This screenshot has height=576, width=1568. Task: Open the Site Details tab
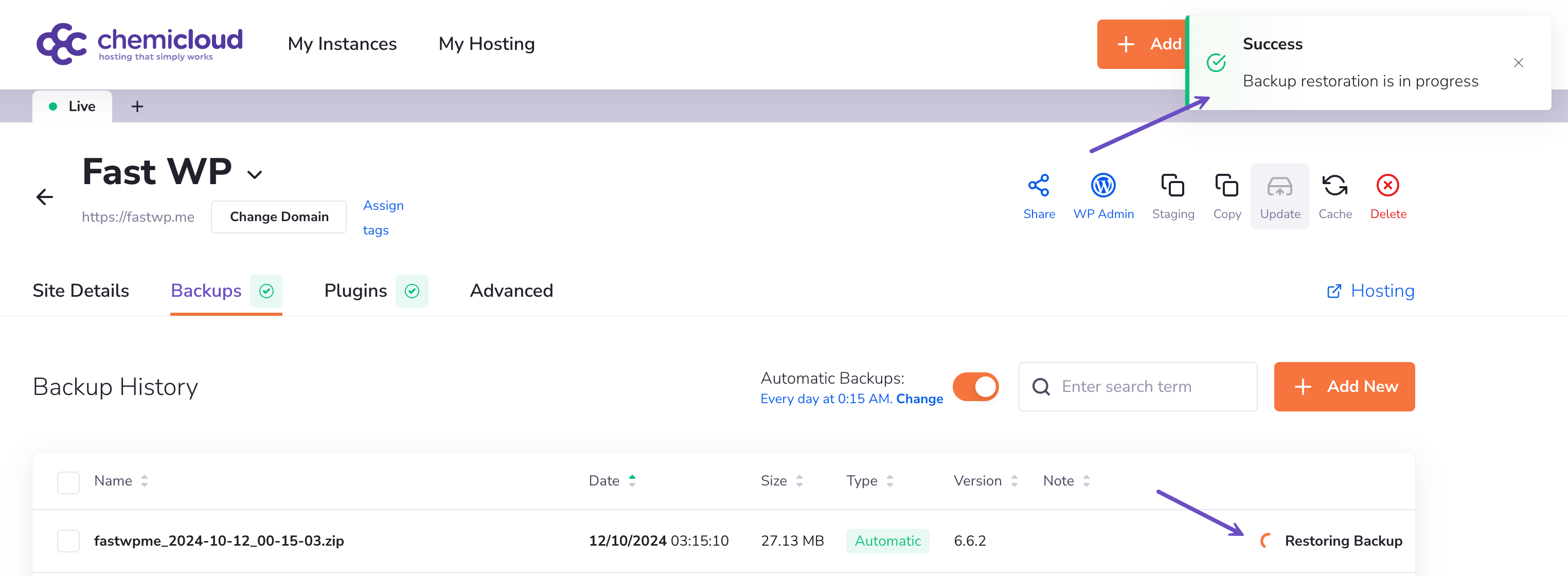81,291
